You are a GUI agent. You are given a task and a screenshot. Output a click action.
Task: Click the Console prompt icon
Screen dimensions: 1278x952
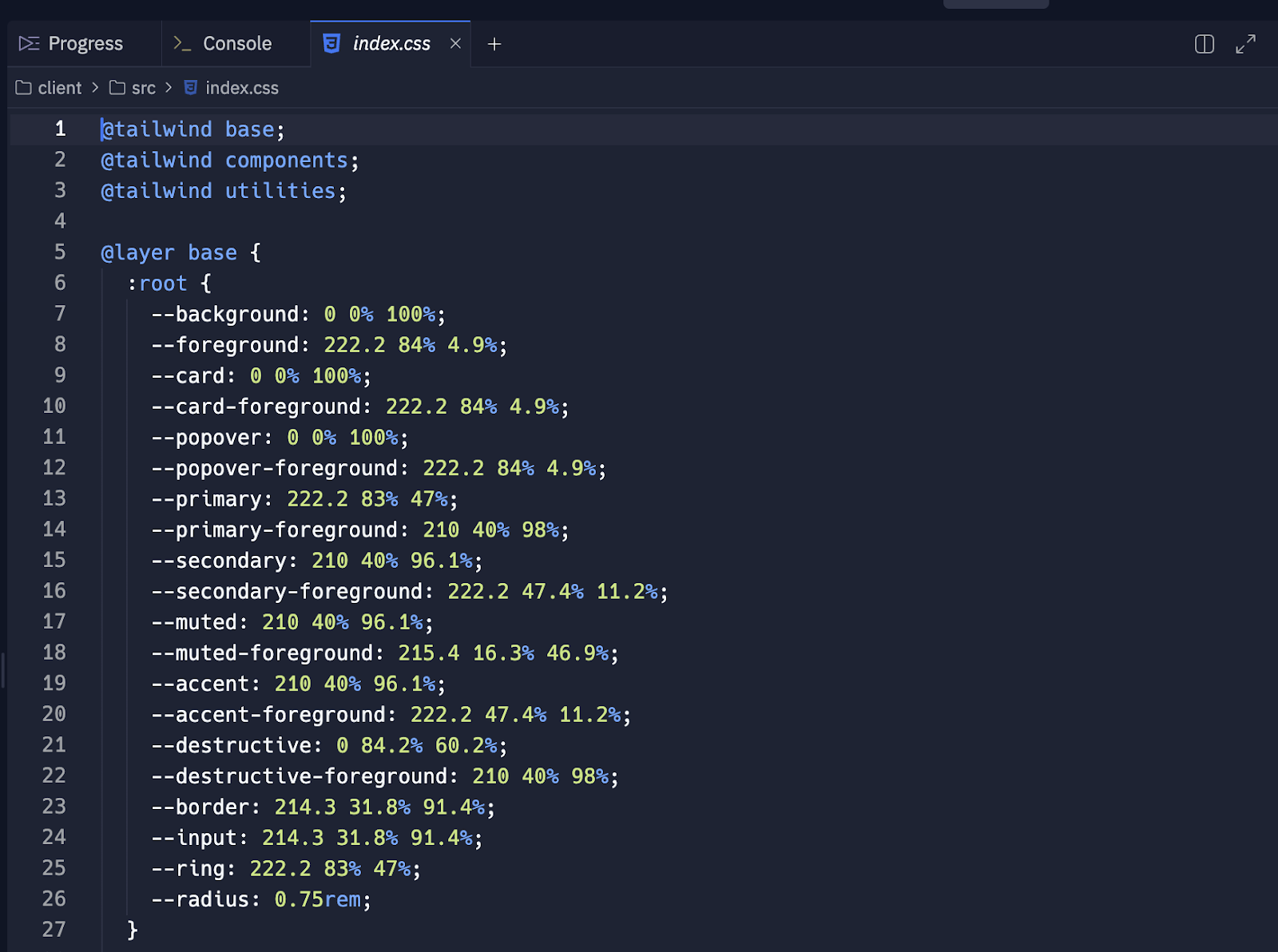point(182,44)
